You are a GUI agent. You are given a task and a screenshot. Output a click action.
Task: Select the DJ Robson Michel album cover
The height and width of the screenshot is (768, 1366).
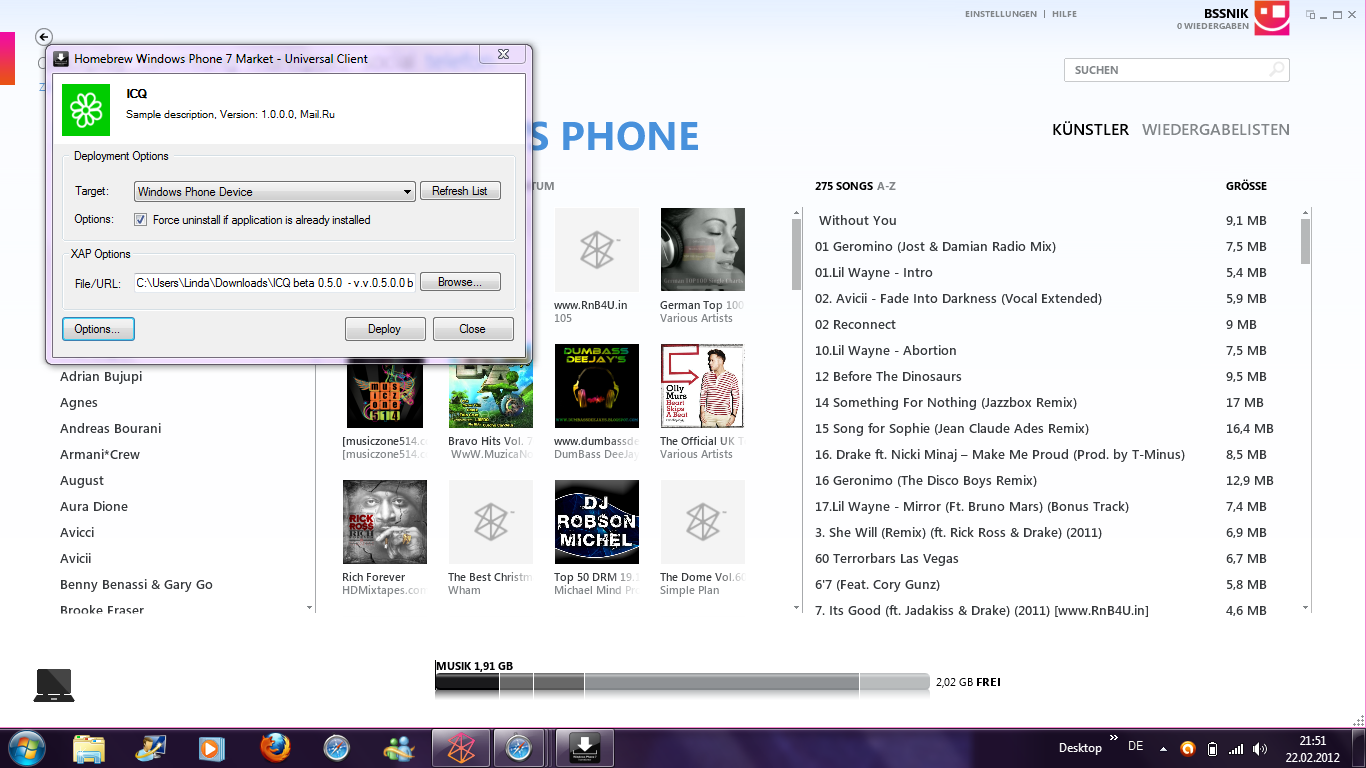(x=596, y=522)
